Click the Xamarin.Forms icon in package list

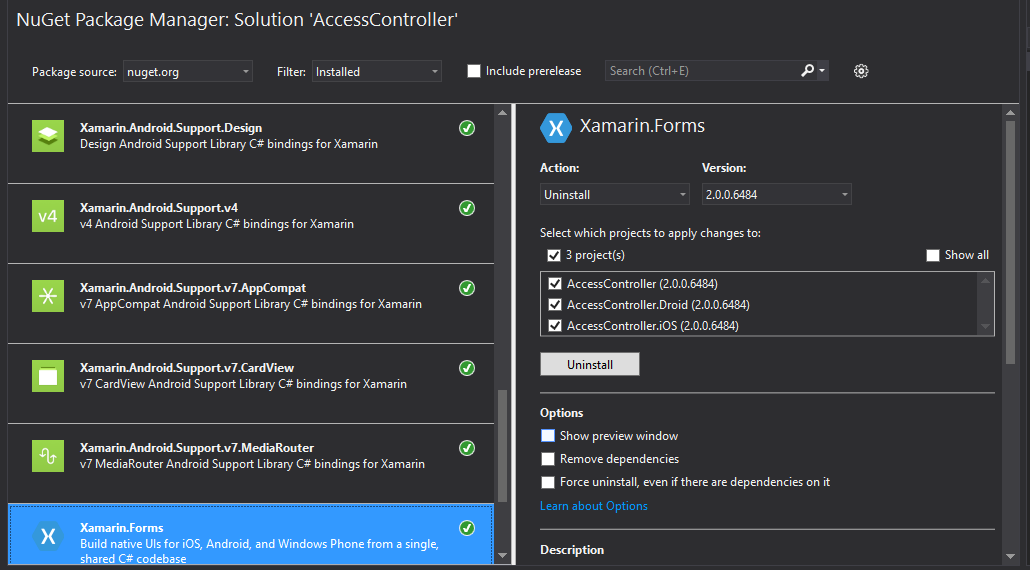click(x=48, y=537)
